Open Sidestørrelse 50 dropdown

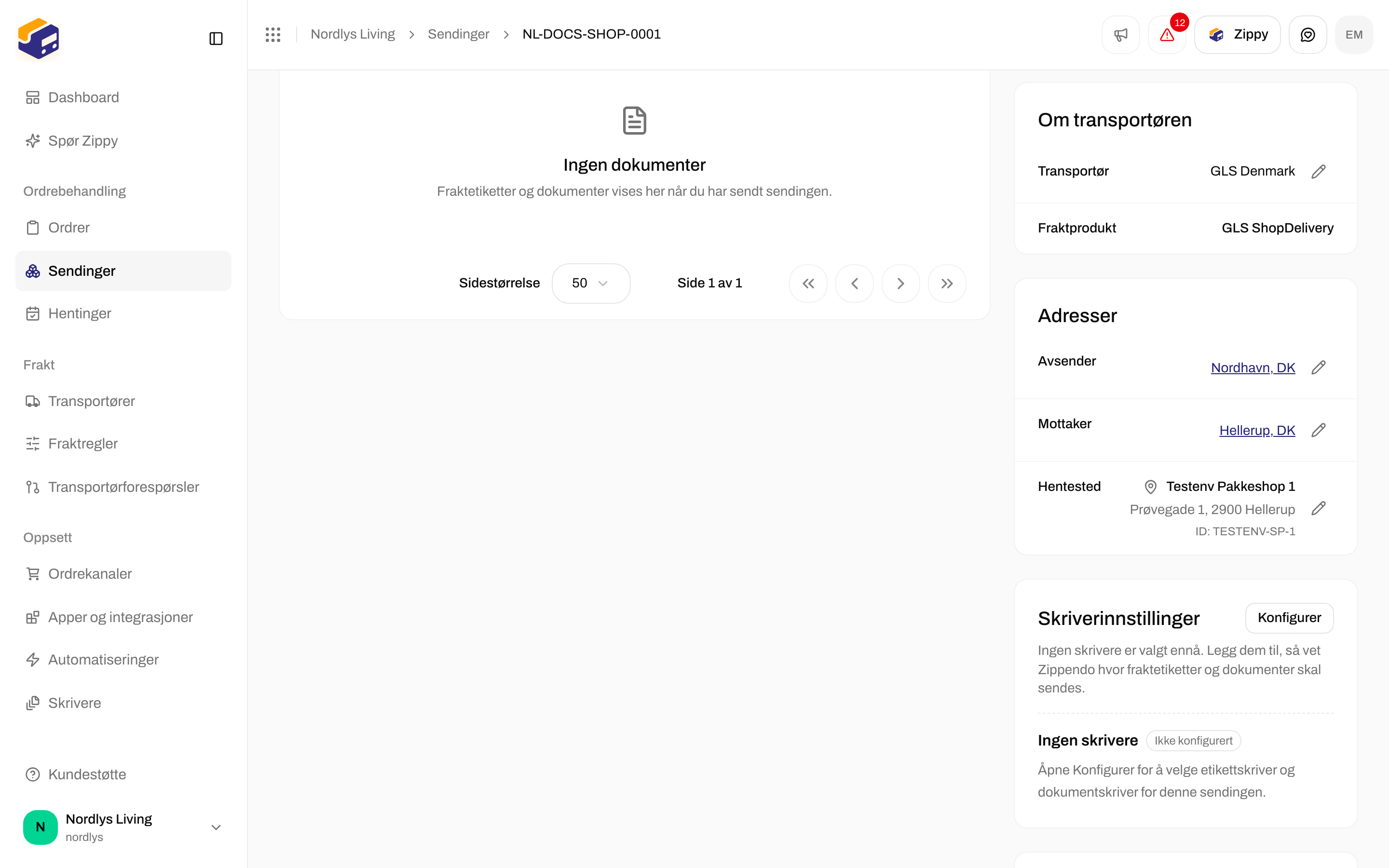pos(591,283)
